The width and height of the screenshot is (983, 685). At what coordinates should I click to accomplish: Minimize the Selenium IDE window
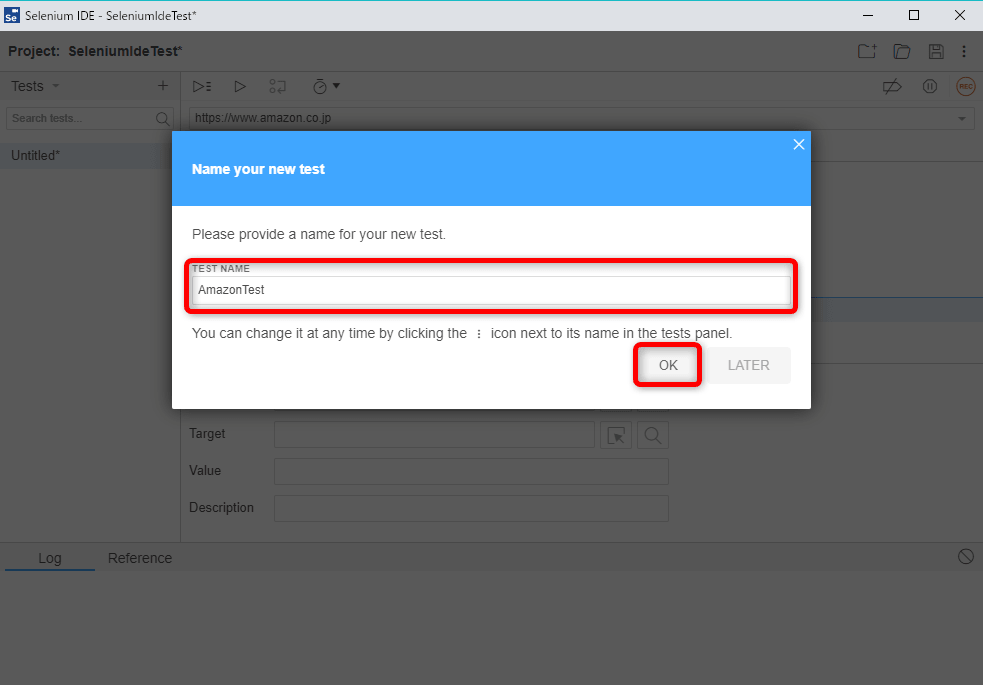click(x=868, y=16)
